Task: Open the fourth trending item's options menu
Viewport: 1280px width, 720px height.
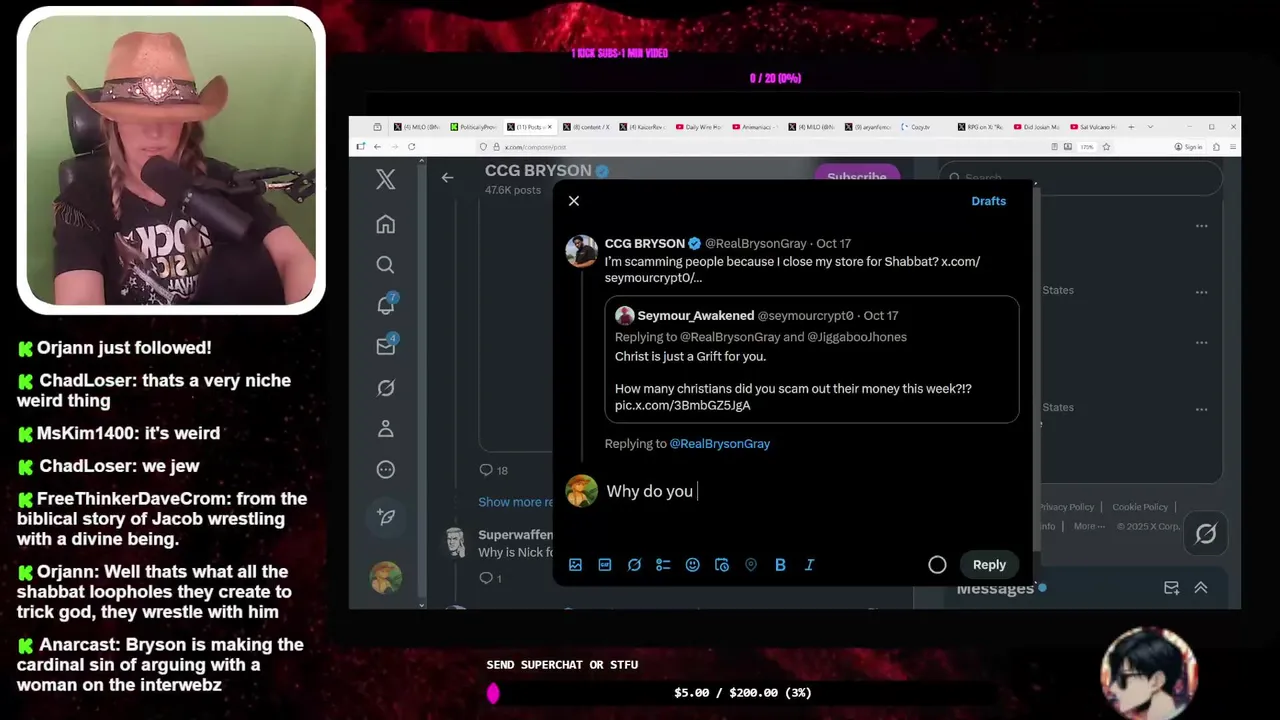Action: [1201, 409]
